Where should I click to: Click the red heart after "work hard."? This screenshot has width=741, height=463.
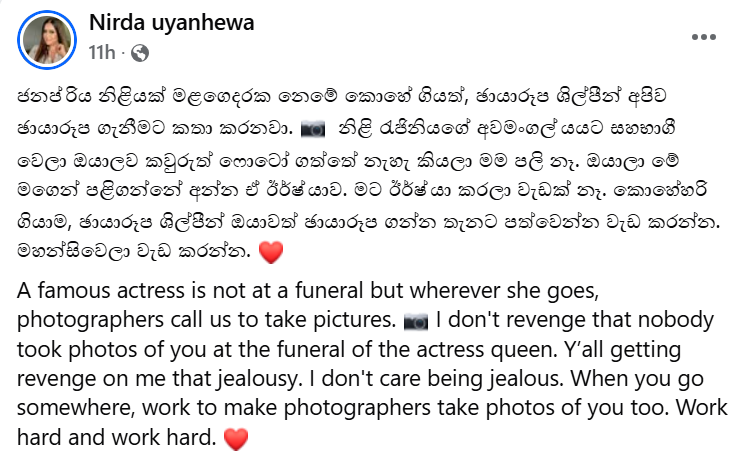pos(236,439)
